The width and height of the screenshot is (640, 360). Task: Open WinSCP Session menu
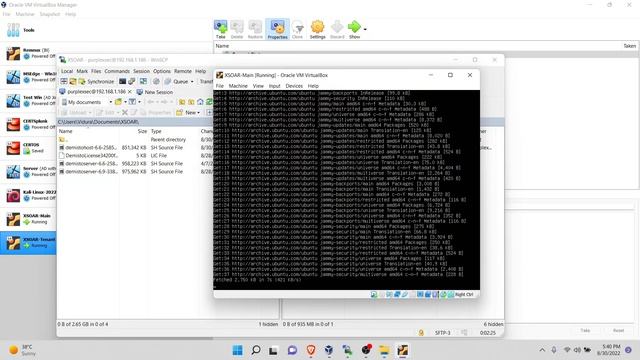click(x=141, y=71)
